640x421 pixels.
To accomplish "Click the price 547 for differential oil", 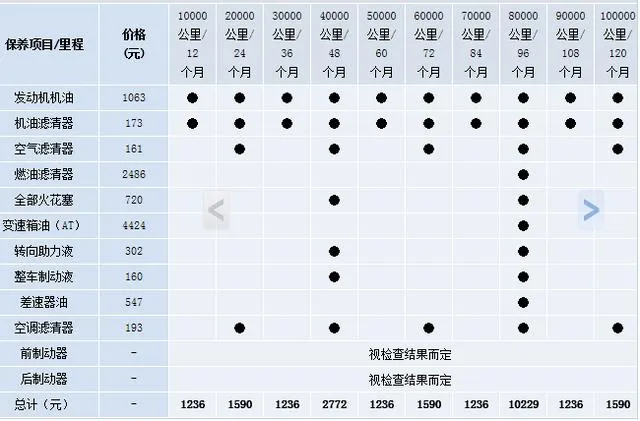I will click(x=134, y=302).
